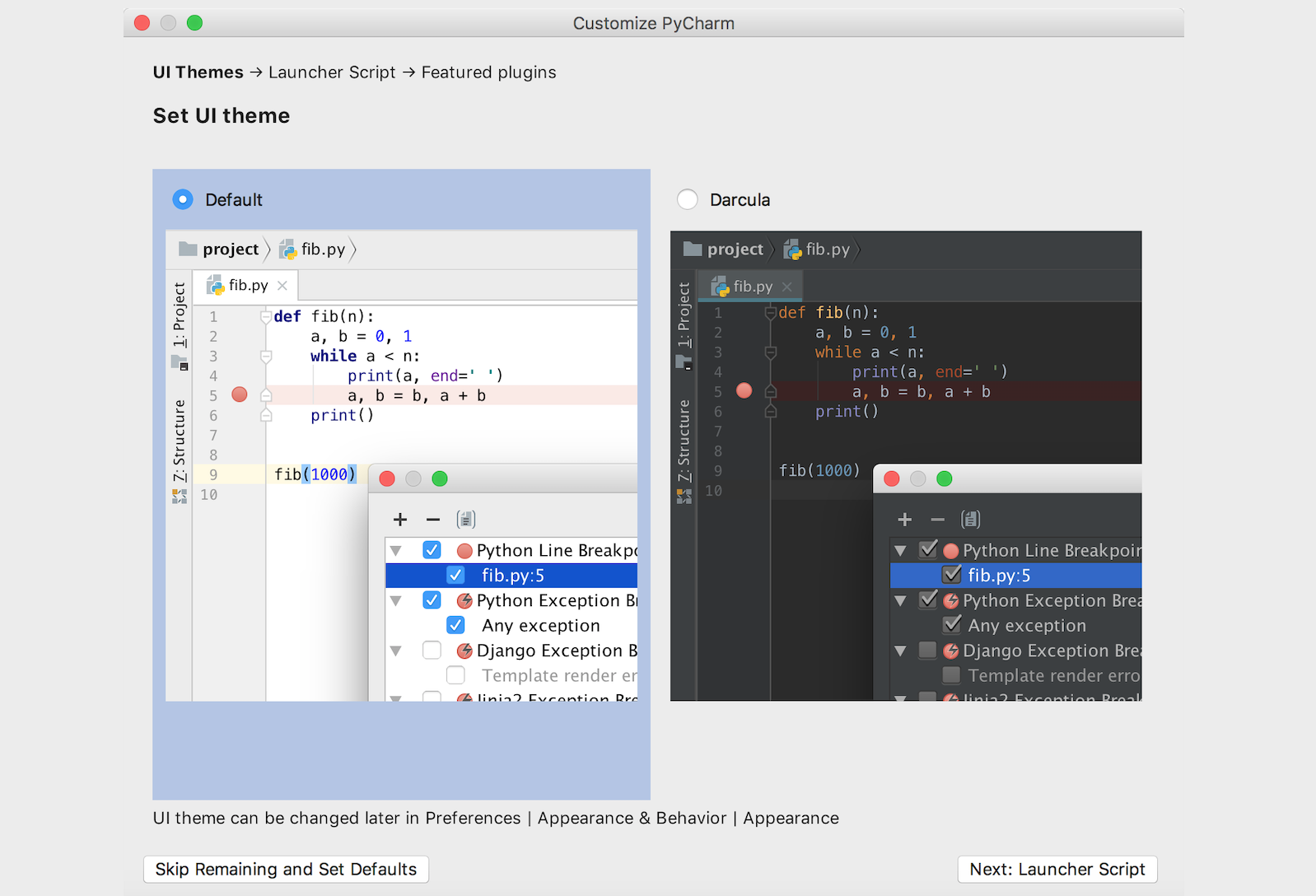This screenshot has width=1316, height=896.
Task: Toggle Python Line Breakpoint checkbox in light preview
Action: click(x=432, y=550)
